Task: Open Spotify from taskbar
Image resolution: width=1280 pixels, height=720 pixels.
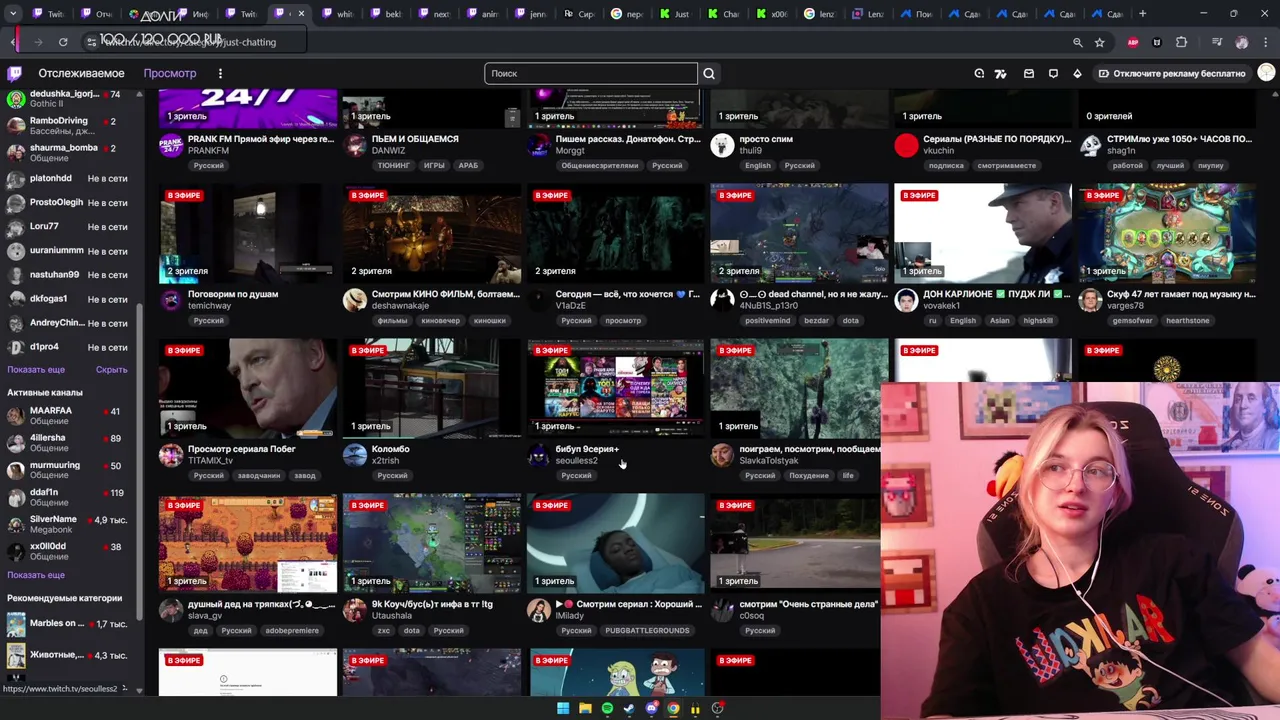Action: pyautogui.click(x=607, y=709)
